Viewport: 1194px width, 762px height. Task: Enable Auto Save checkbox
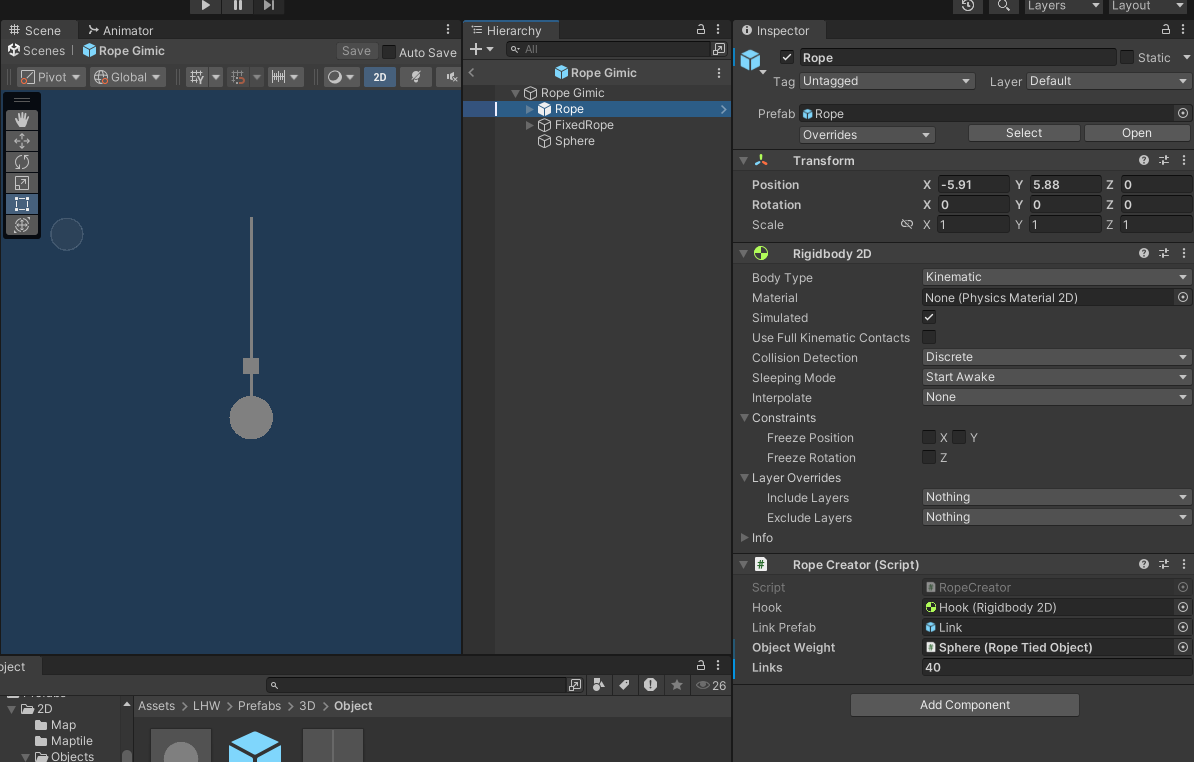pos(389,52)
